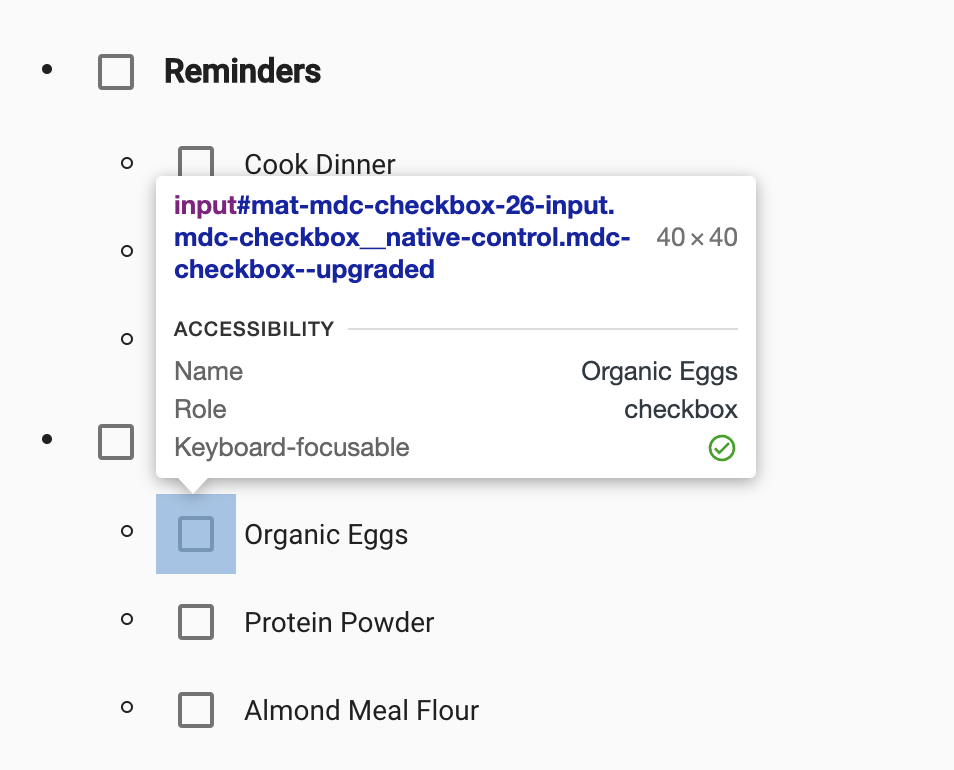Click the bold Reminders label
Image resolution: width=954 pixels, height=770 pixels.
[x=242, y=72]
